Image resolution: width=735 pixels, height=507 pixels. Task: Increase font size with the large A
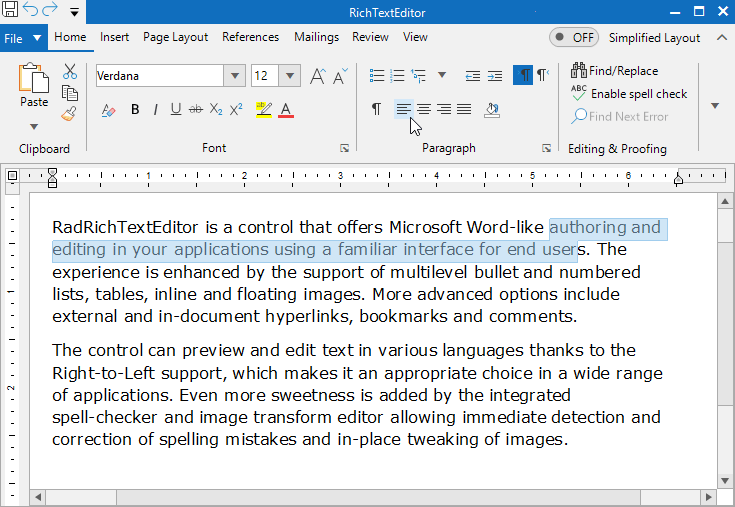tap(318, 75)
